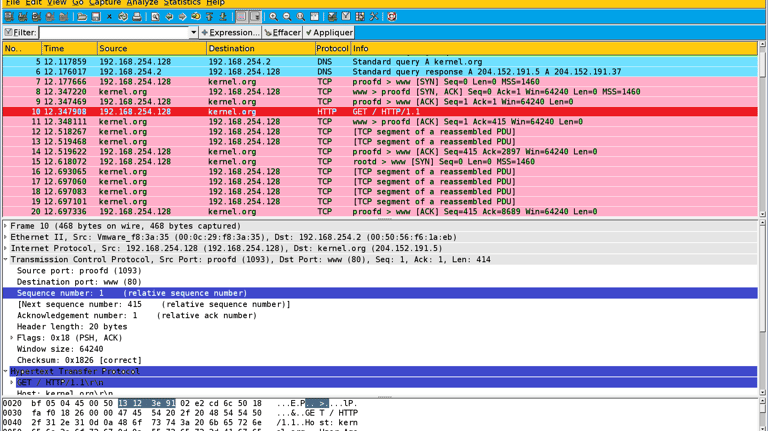Save capture file floppy icon
Viewport: 768px width, 431px height.
pyautogui.click(x=96, y=17)
